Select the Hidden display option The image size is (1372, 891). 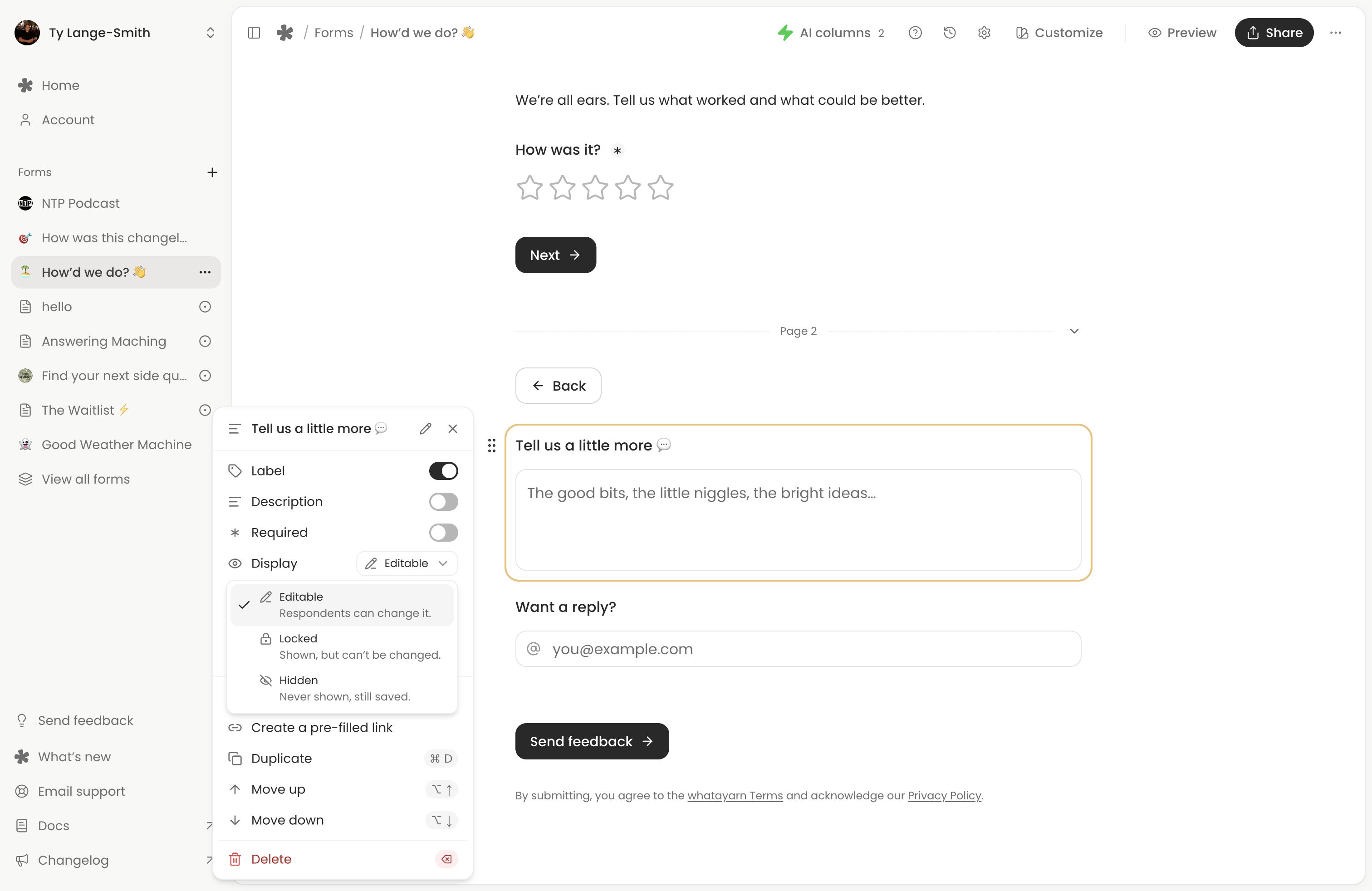click(342, 688)
